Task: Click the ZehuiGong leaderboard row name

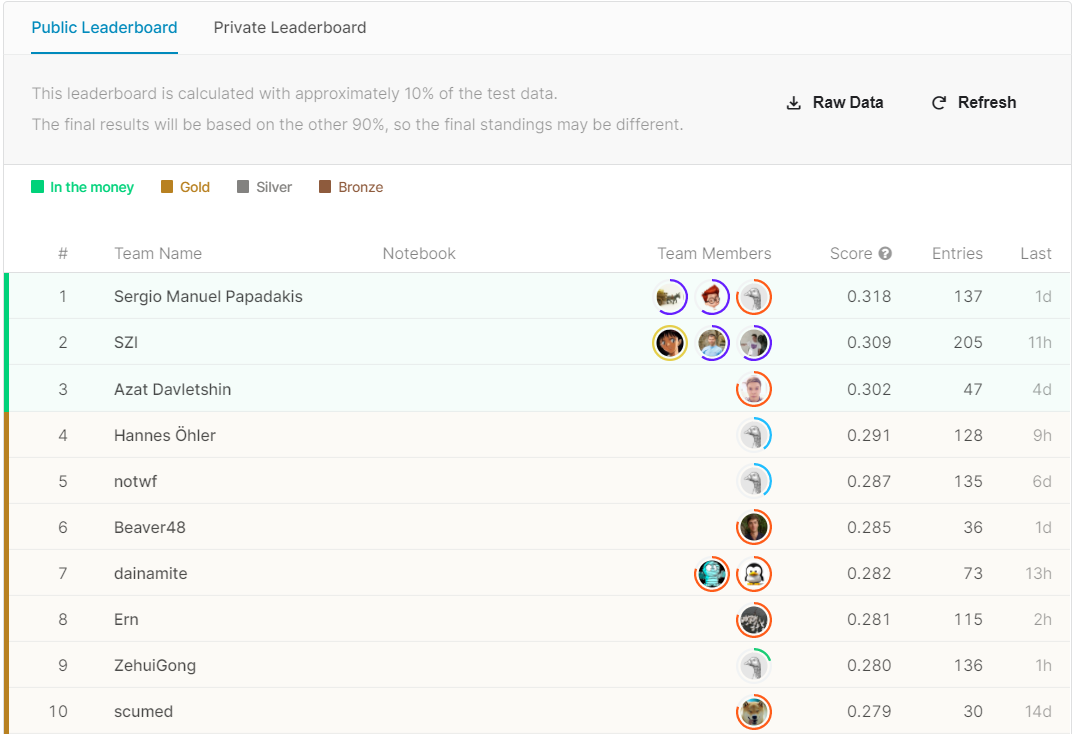Action: tap(155, 666)
